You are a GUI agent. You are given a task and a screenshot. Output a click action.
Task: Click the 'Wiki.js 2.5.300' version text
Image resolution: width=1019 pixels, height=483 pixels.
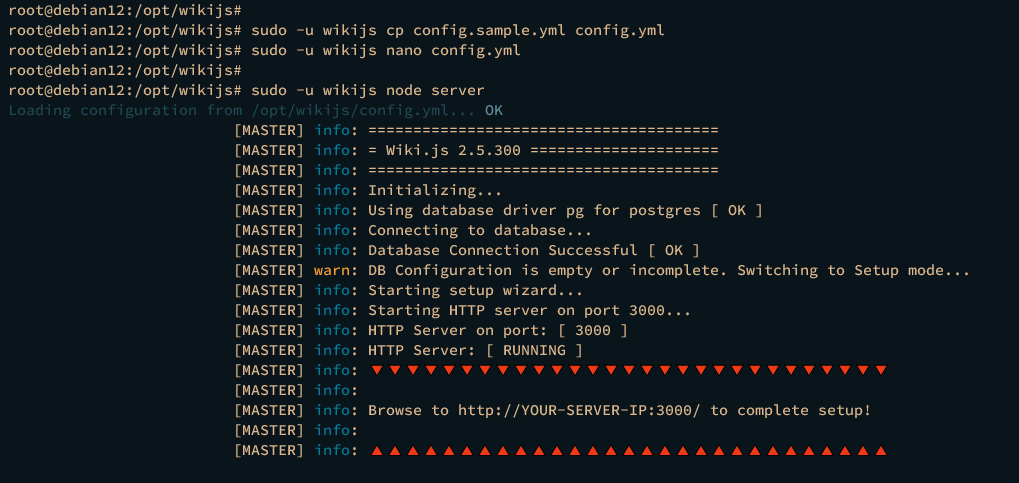click(454, 151)
